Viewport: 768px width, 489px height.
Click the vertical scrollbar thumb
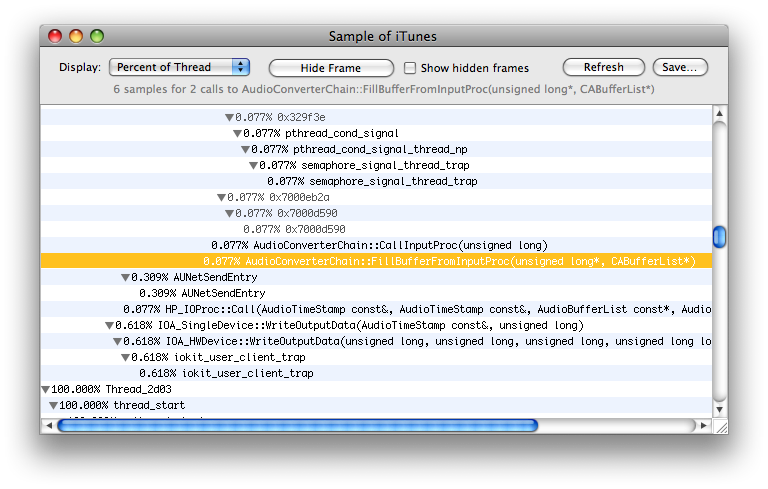720,237
